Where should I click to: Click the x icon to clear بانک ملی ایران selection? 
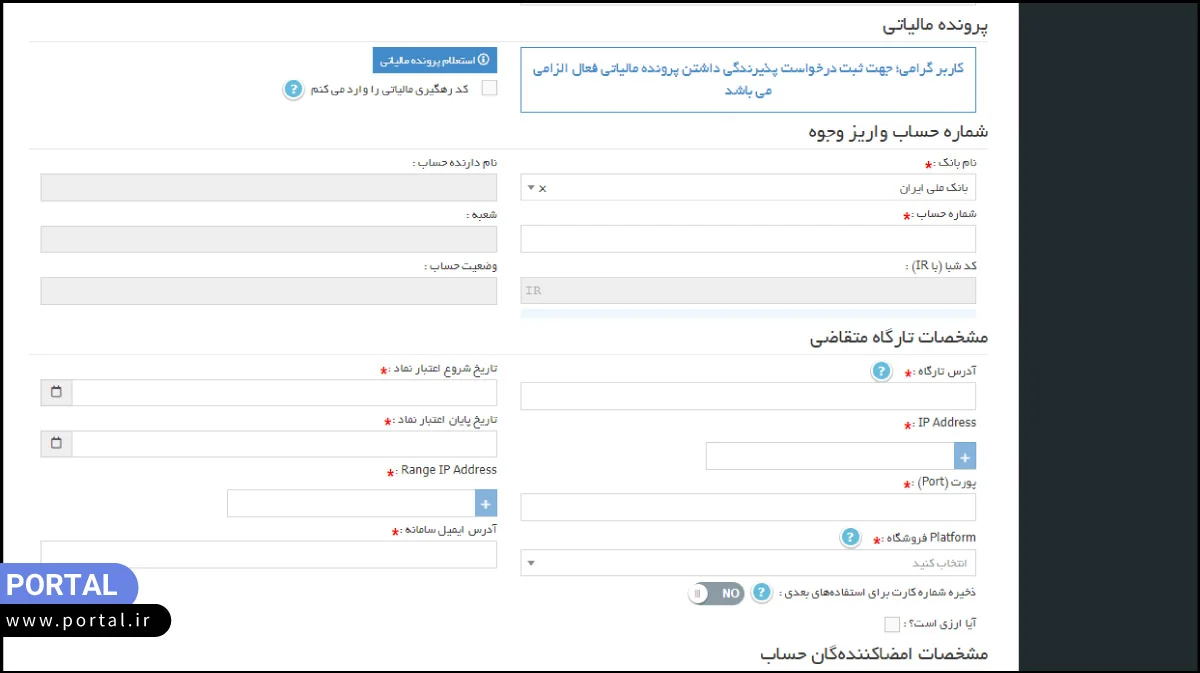pos(543,187)
